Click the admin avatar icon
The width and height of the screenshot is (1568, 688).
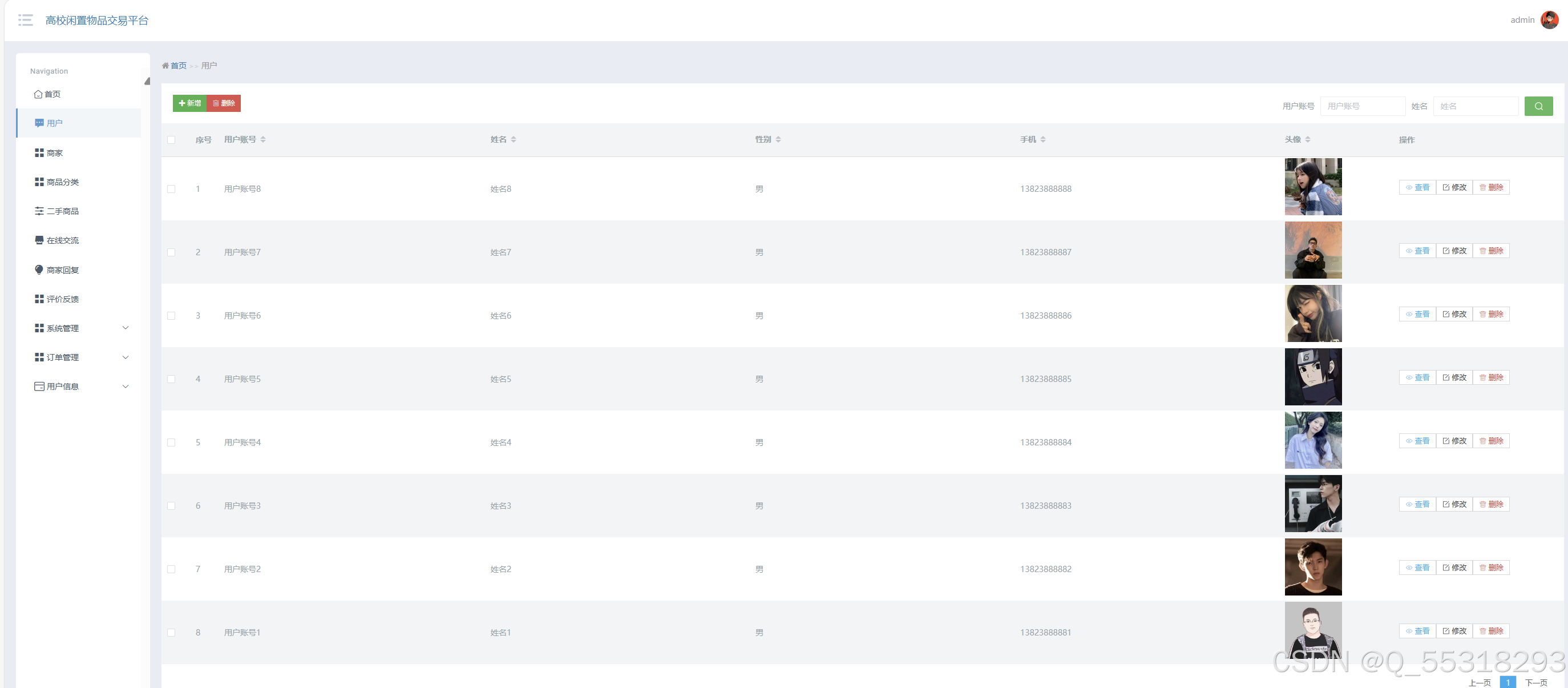[x=1549, y=20]
